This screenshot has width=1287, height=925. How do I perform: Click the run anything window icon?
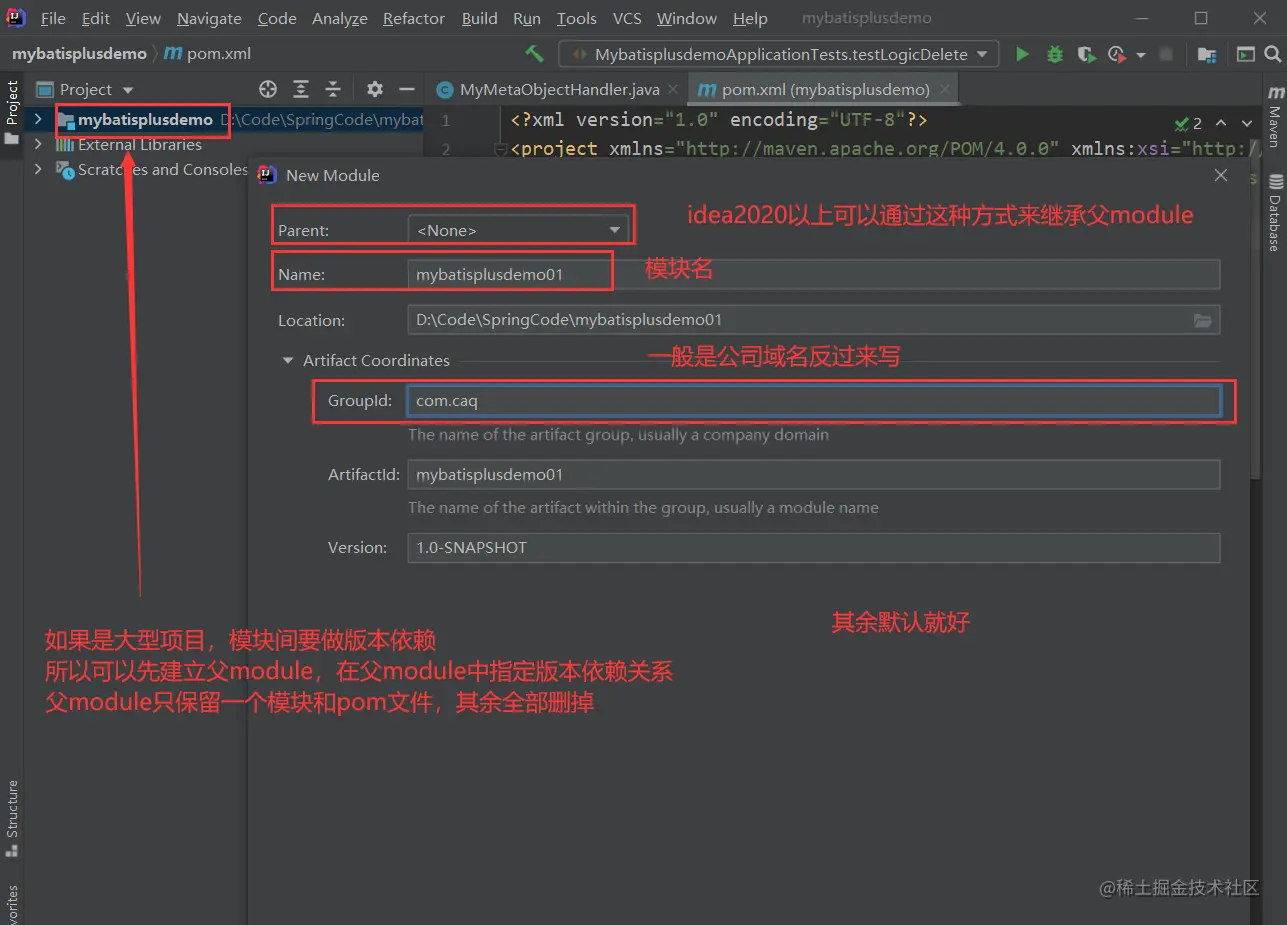(x=1245, y=54)
